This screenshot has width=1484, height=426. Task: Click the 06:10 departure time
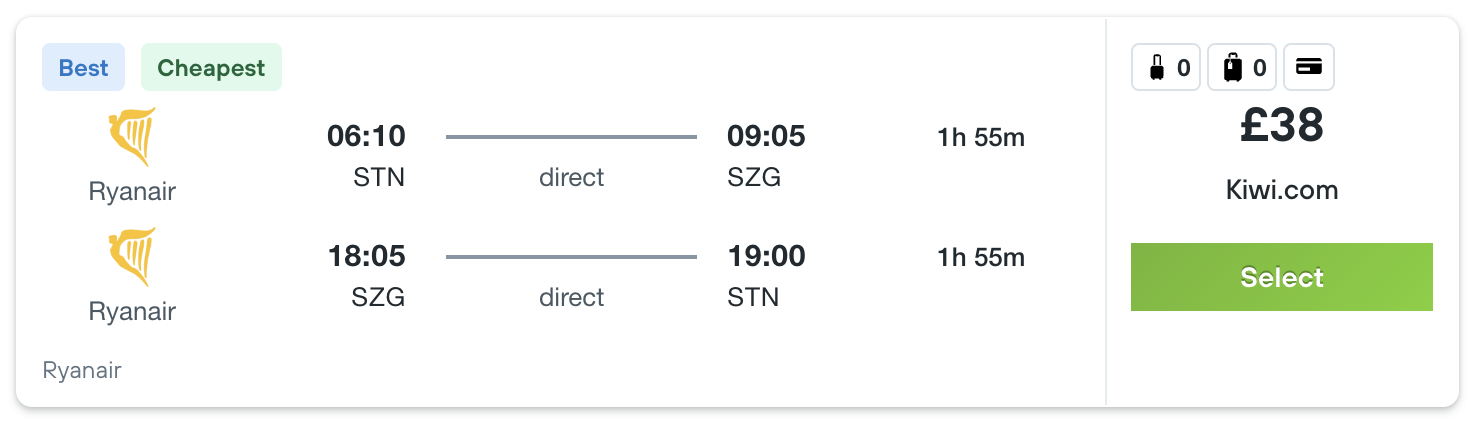point(366,136)
